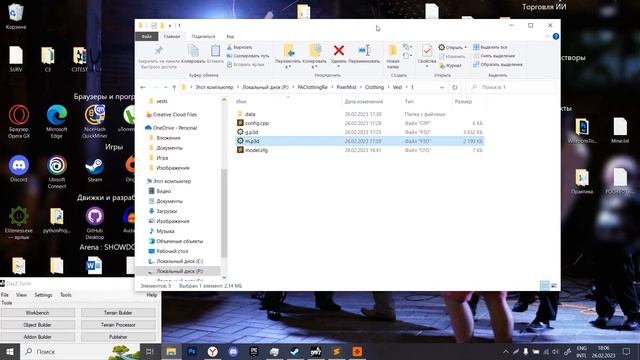Click the Cut scissors command

tap(240, 47)
